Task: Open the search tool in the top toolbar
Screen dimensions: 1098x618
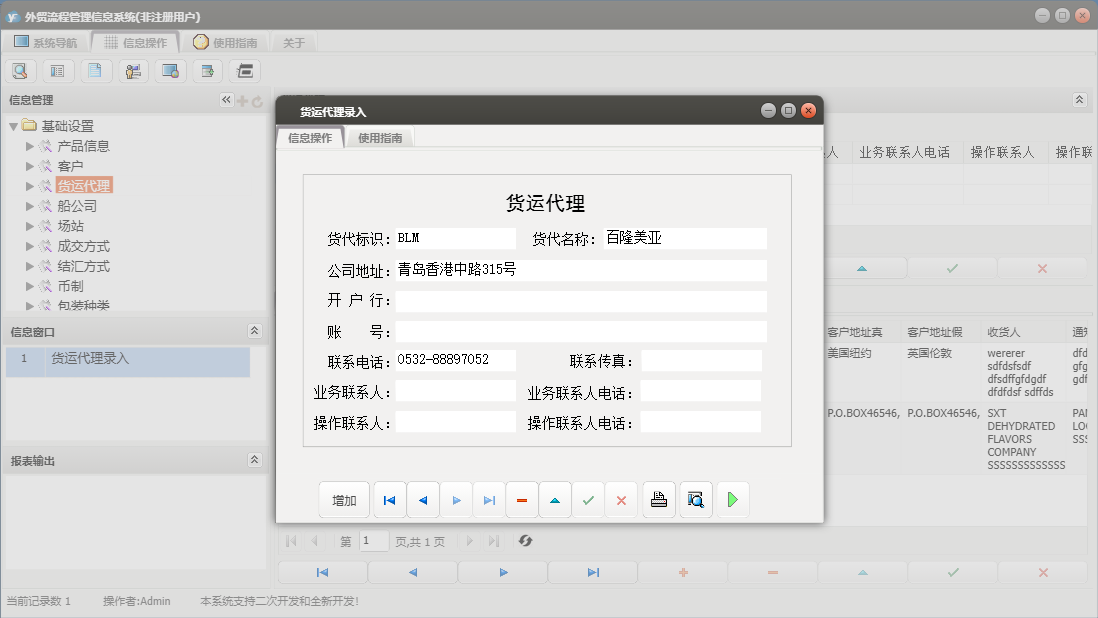Action: [x=20, y=71]
